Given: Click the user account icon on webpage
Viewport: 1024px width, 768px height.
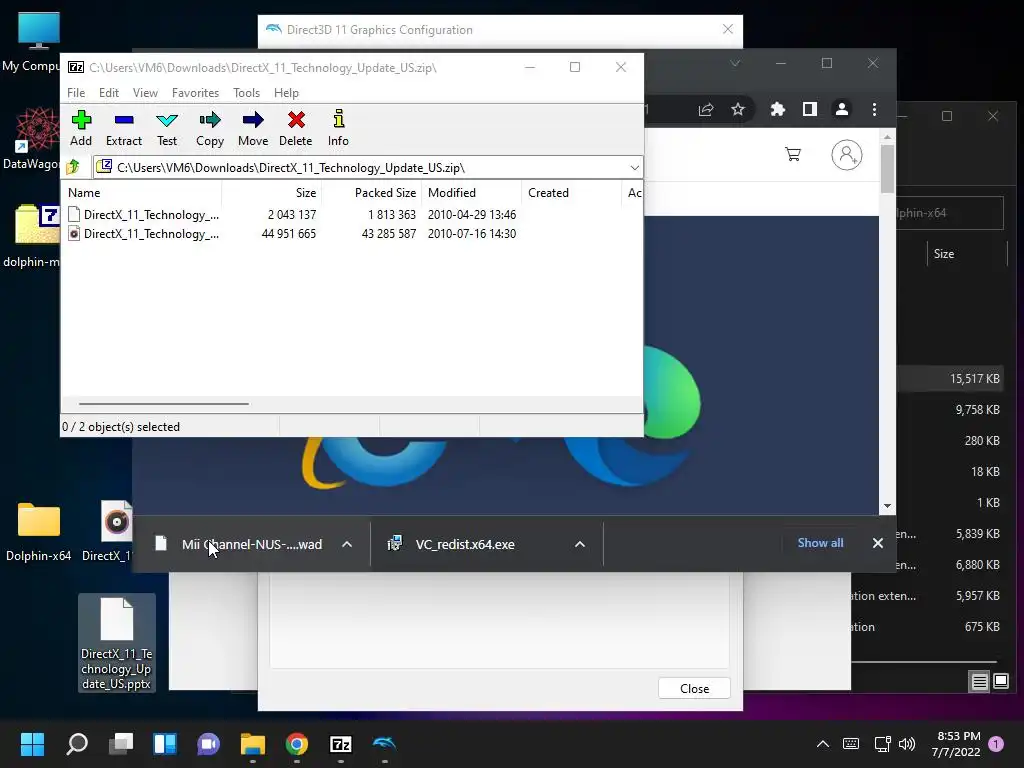Looking at the screenshot, I should 846,155.
